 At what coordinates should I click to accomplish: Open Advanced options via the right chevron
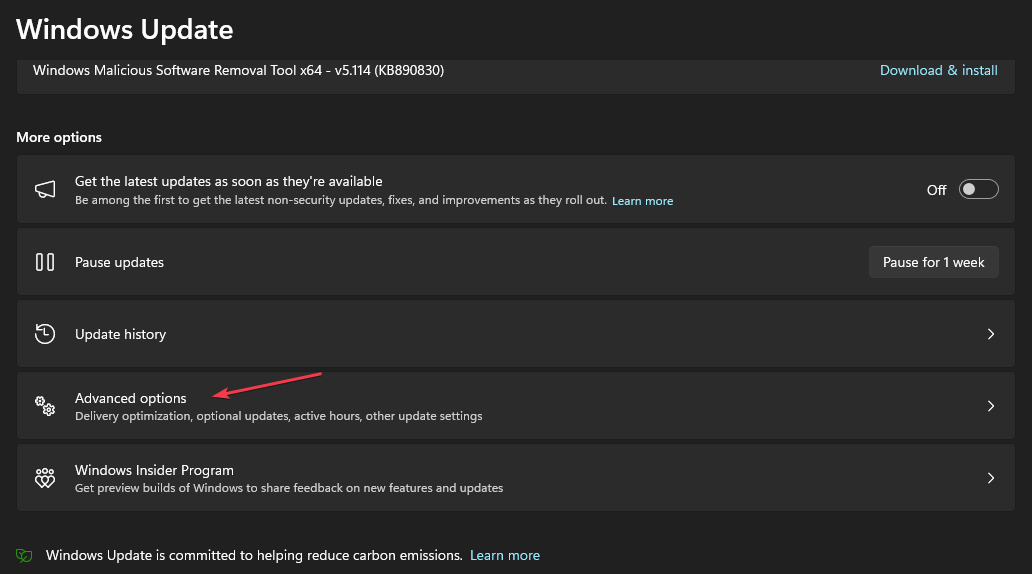coord(991,406)
